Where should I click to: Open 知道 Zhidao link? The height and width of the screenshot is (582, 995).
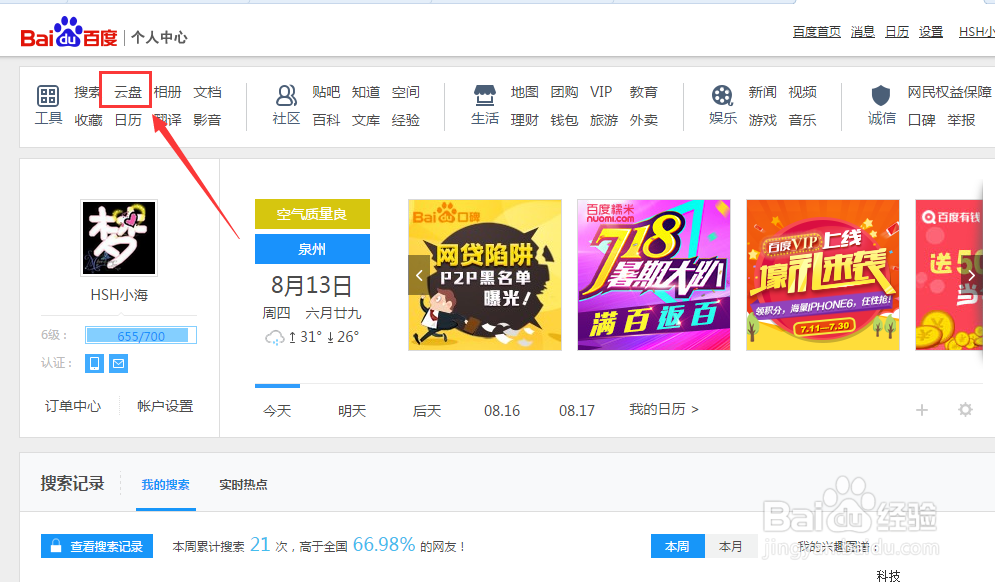click(366, 92)
